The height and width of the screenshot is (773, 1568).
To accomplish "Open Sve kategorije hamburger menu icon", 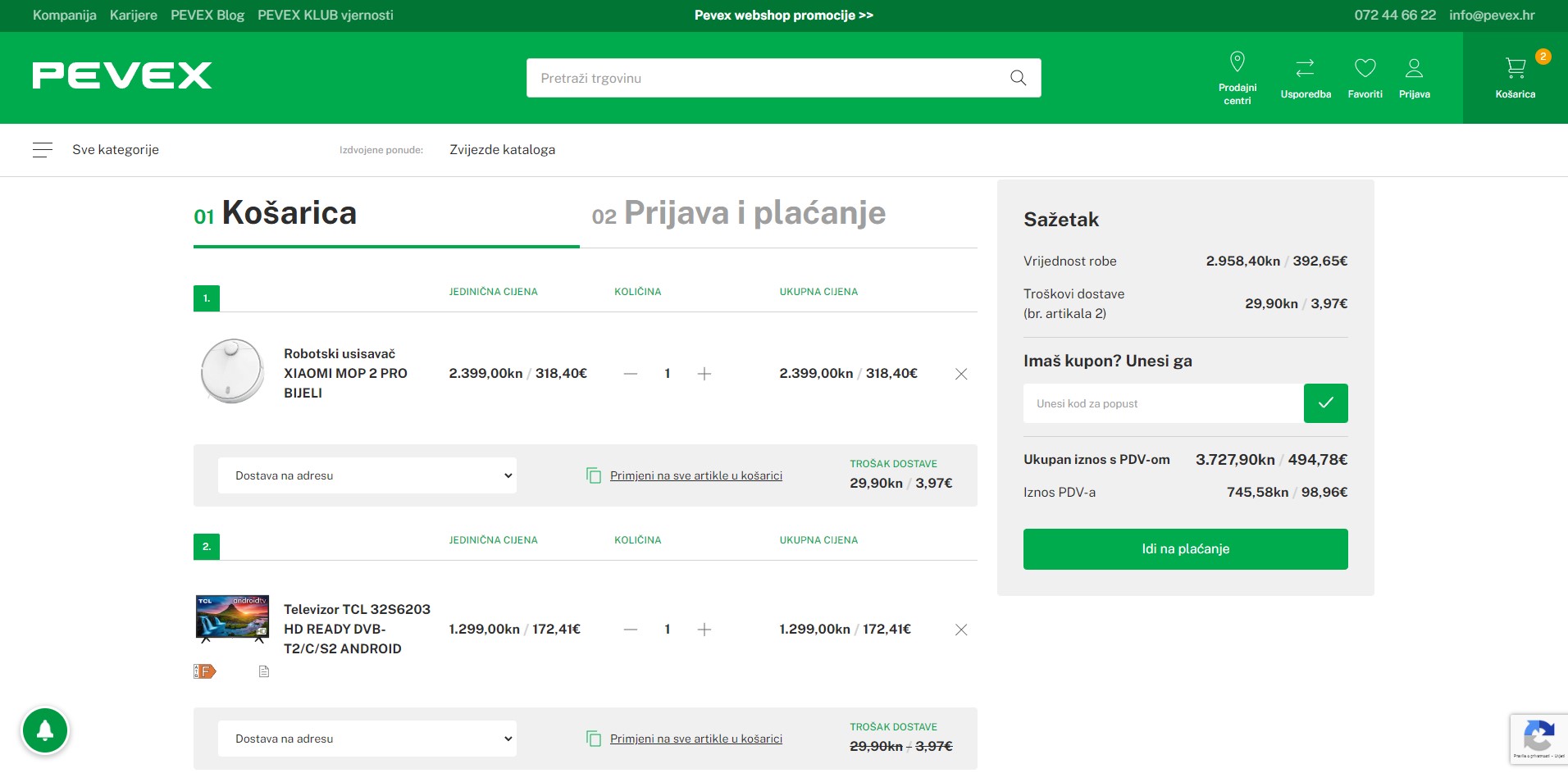I will click(43, 149).
